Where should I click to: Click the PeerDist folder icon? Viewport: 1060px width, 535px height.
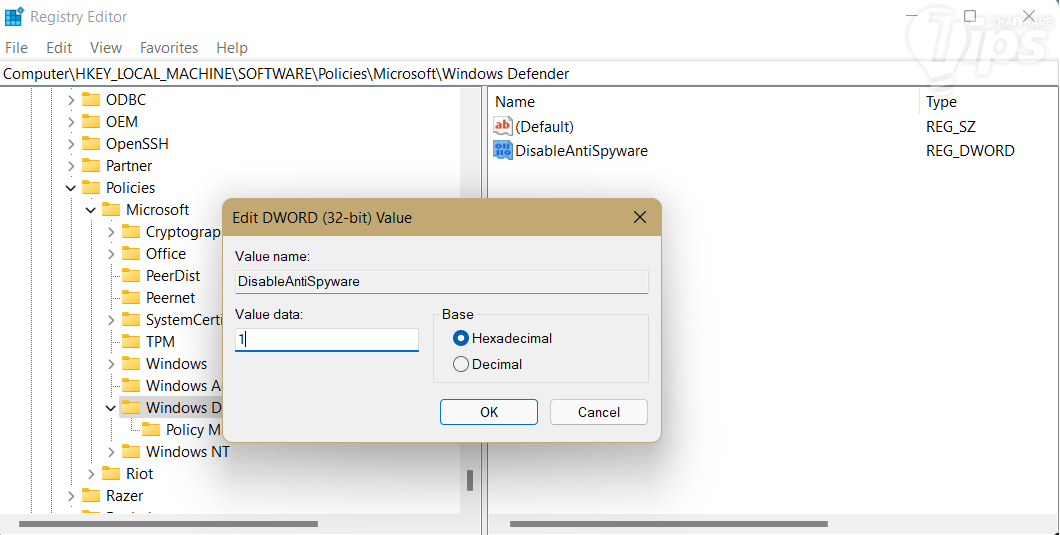tap(130, 275)
